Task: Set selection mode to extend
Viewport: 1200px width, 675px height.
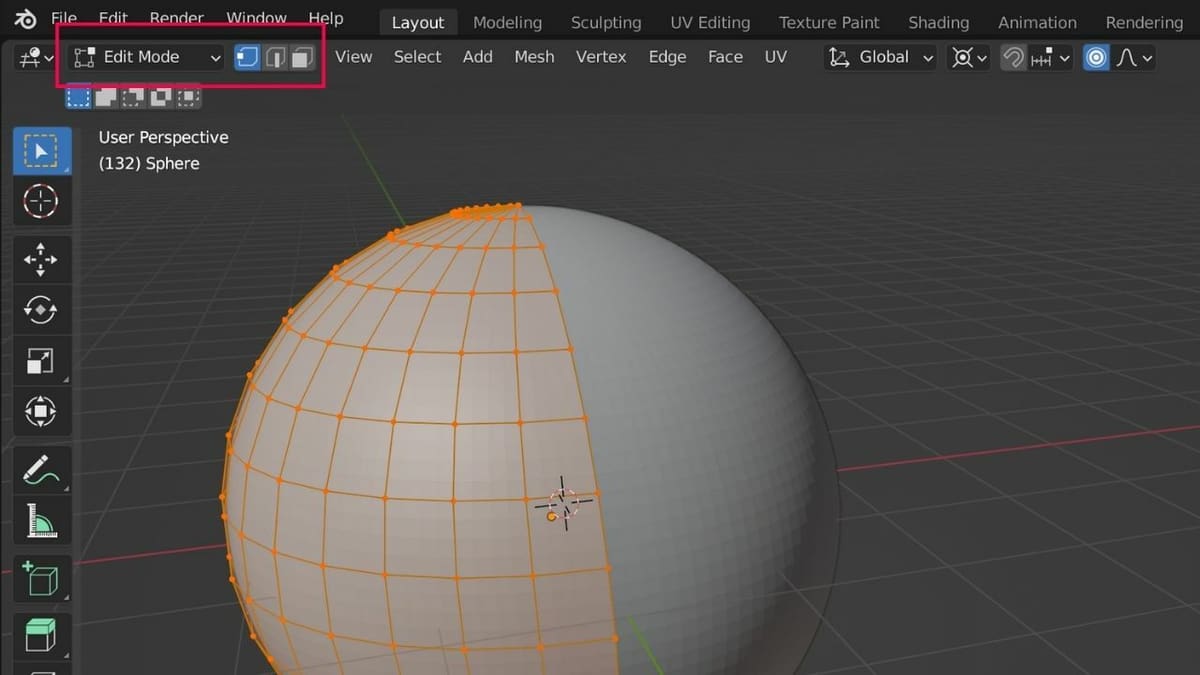Action: coord(105,97)
